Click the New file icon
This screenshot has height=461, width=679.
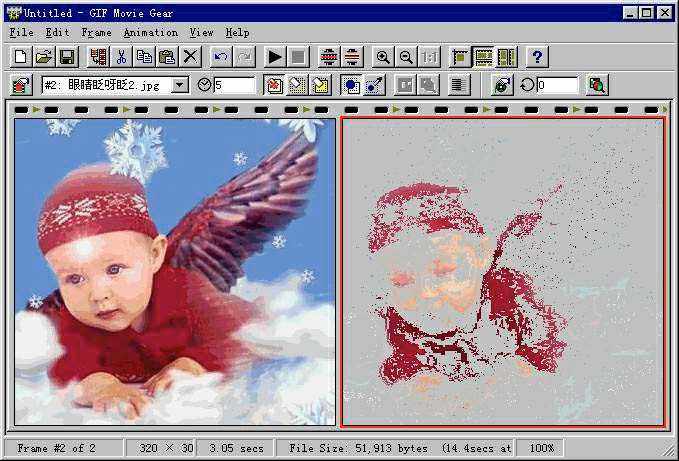point(21,58)
